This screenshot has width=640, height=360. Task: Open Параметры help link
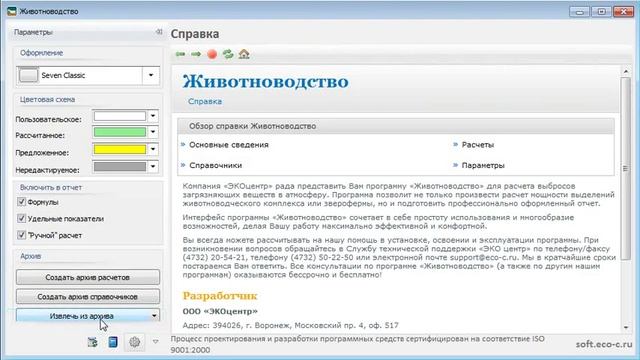tap(483, 165)
